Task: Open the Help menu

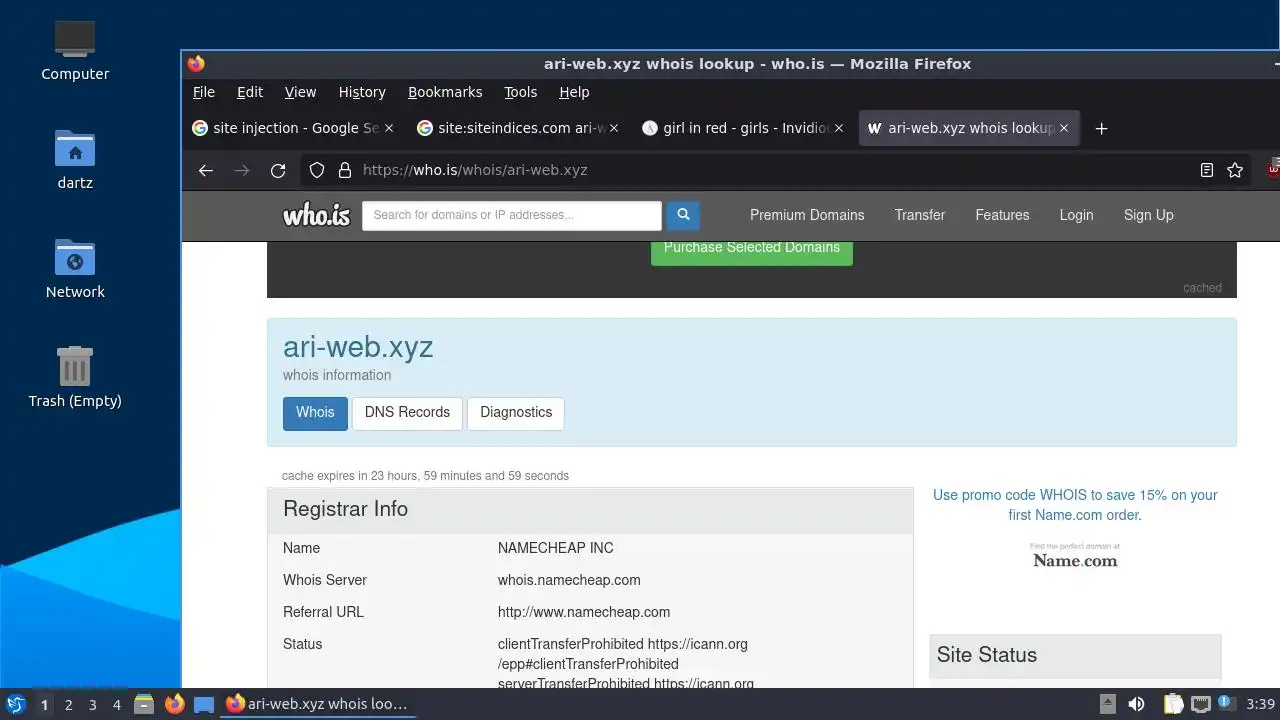Action: (x=574, y=92)
